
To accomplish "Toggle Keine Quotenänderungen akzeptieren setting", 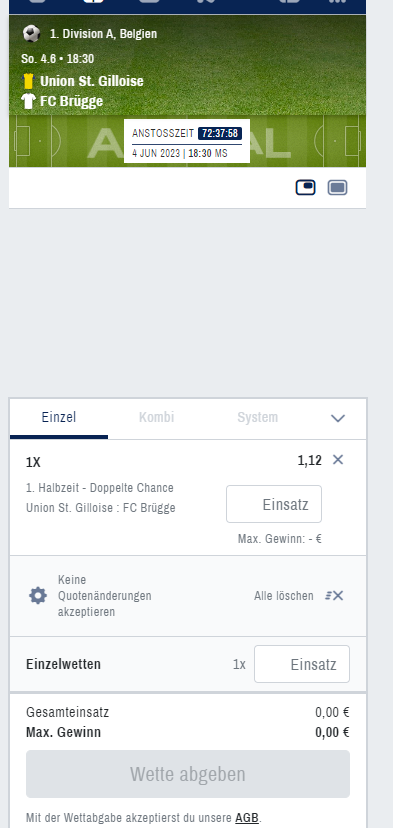I will pos(105,596).
